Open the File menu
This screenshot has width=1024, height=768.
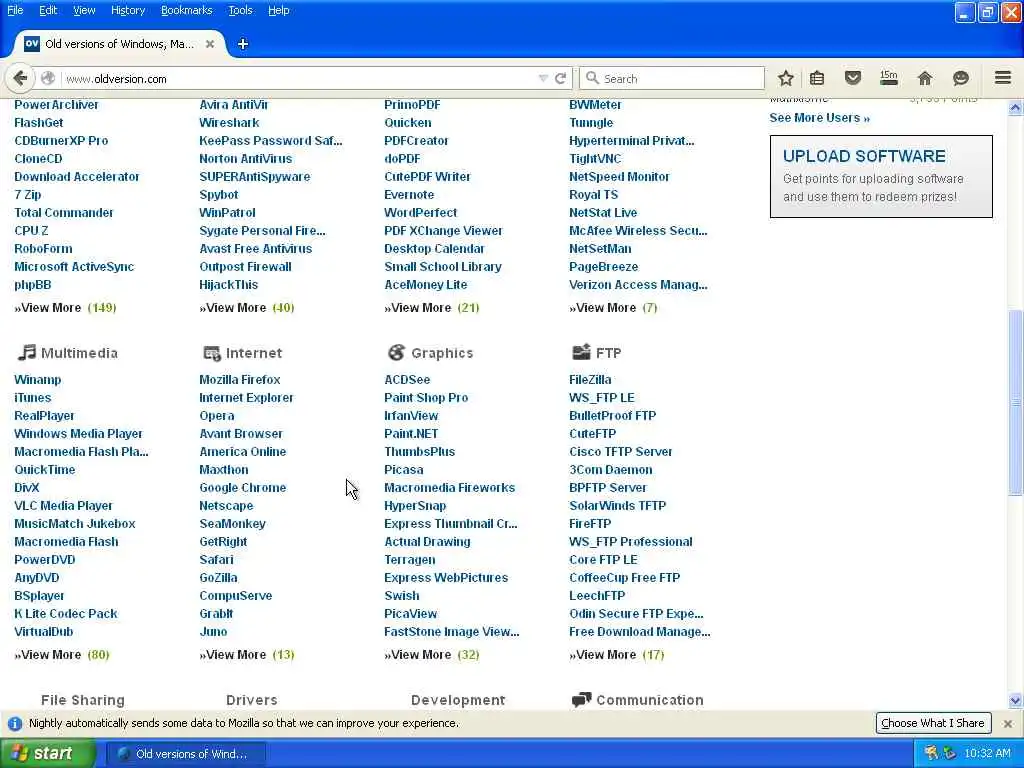coord(15,10)
